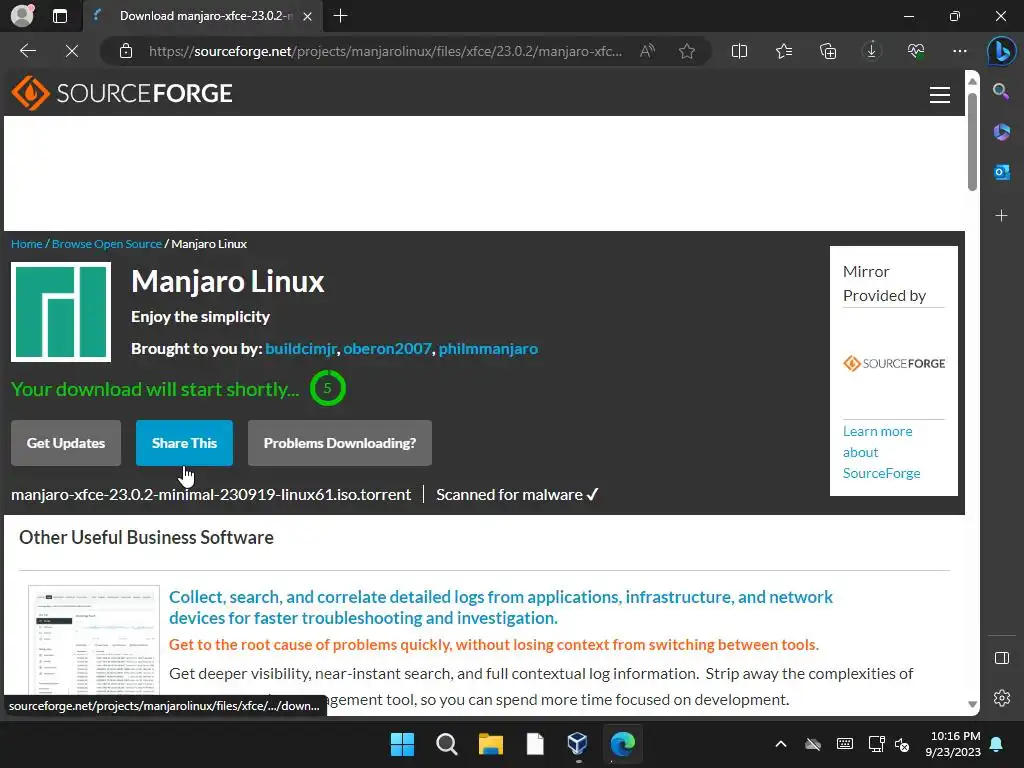Click the ad screenshot thumbnail
Image resolution: width=1024 pixels, height=768 pixels.
[x=94, y=640]
